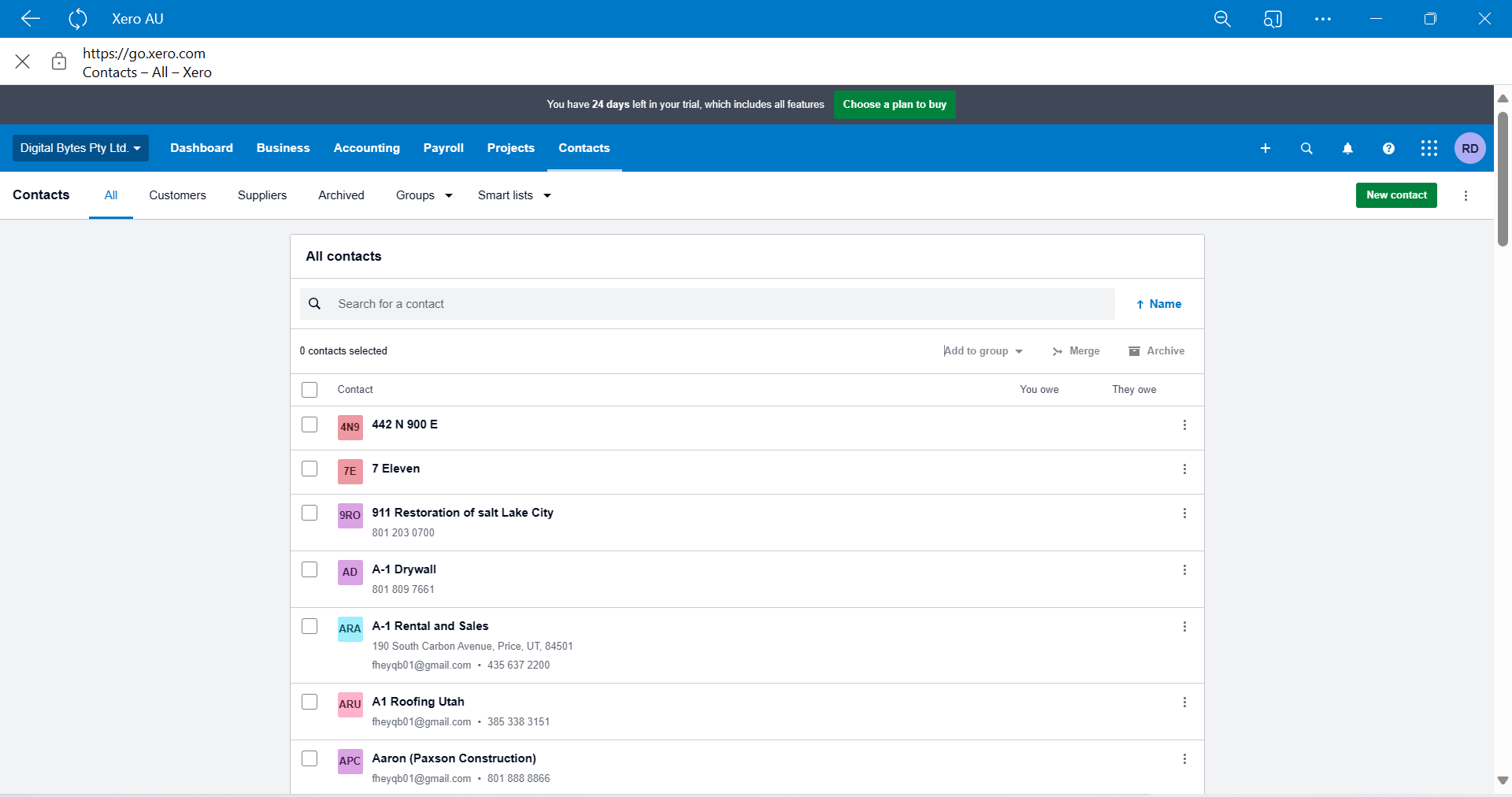1512x797 pixels.
Task: Select the A1 Roofing Utah checkbox
Action: [309, 702]
